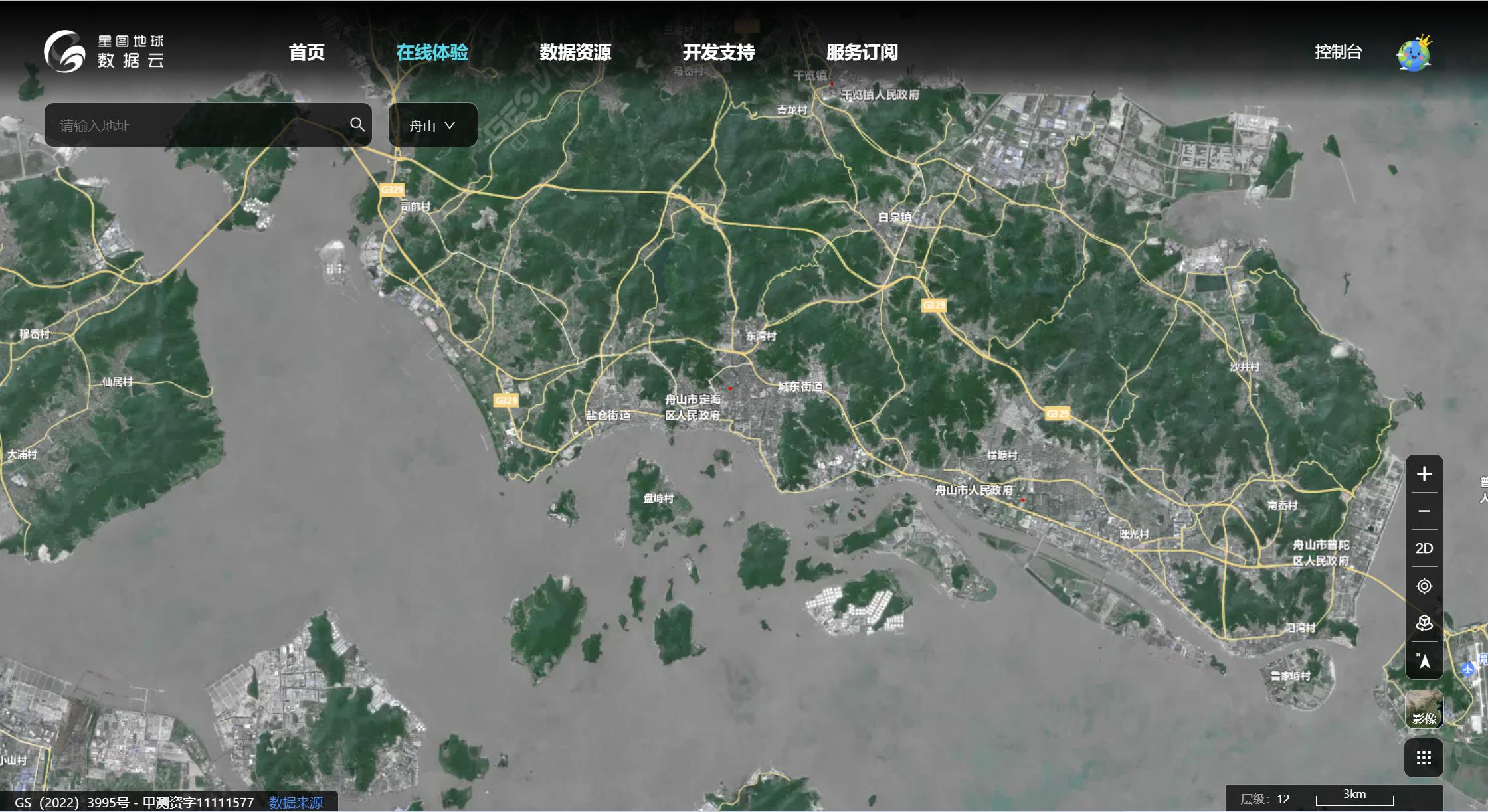The width and height of the screenshot is (1488, 812).
Task: Click the 沙井村 map label
Action: (x=1244, y=366)
